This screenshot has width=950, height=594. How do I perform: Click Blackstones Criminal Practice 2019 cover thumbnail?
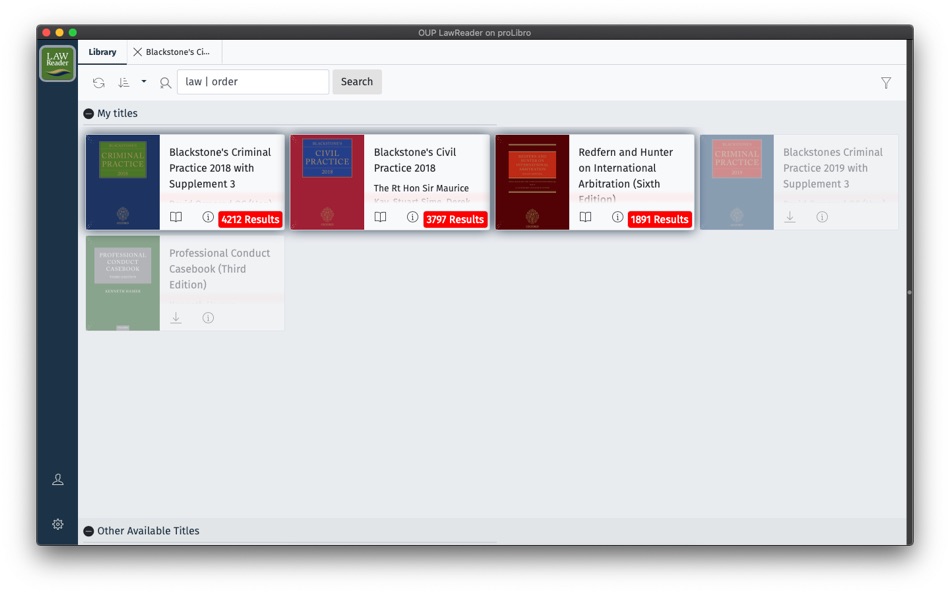coord(737,182)
